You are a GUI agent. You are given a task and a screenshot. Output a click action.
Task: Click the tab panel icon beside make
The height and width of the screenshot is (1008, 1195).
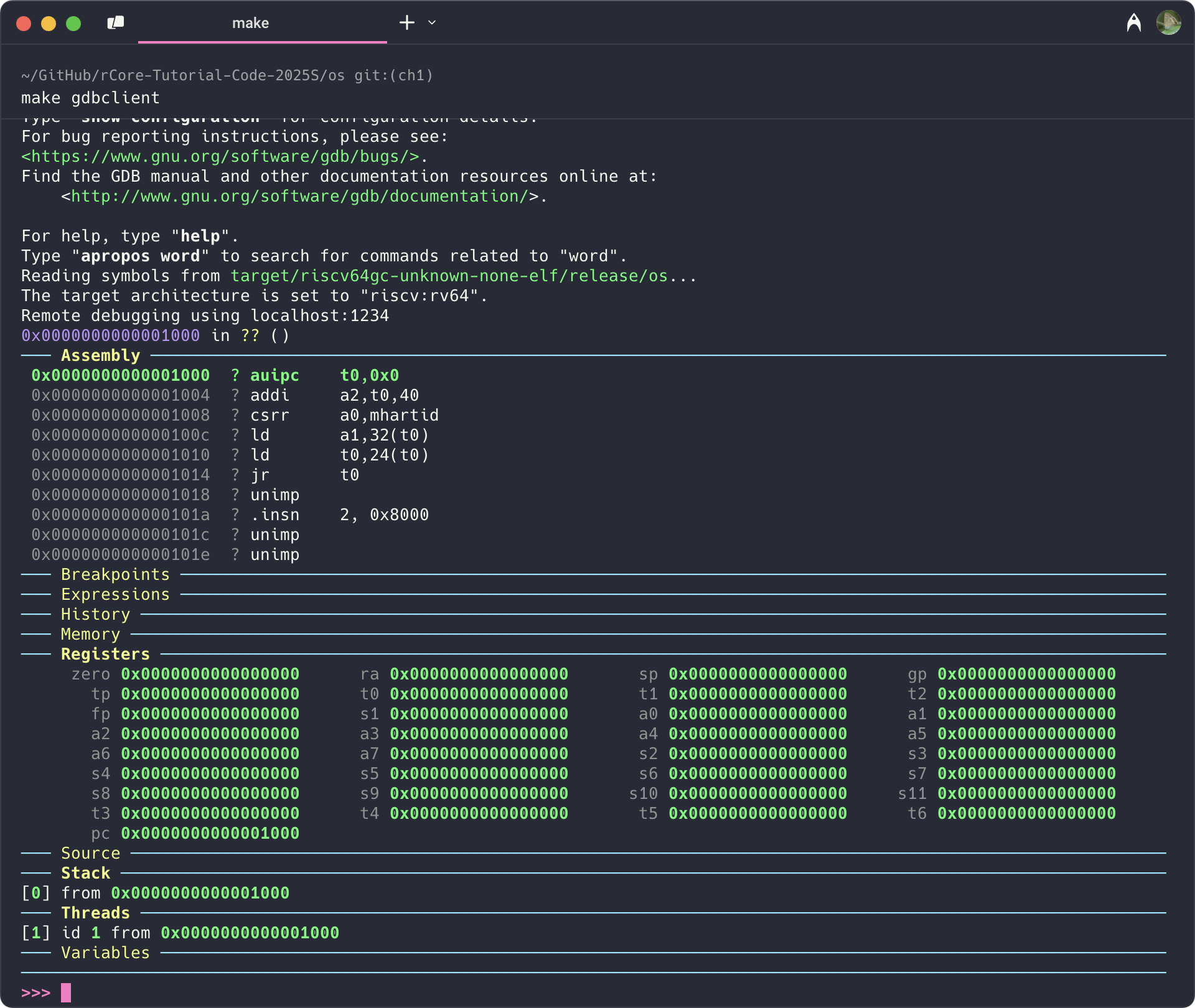[x=116, y=23]
